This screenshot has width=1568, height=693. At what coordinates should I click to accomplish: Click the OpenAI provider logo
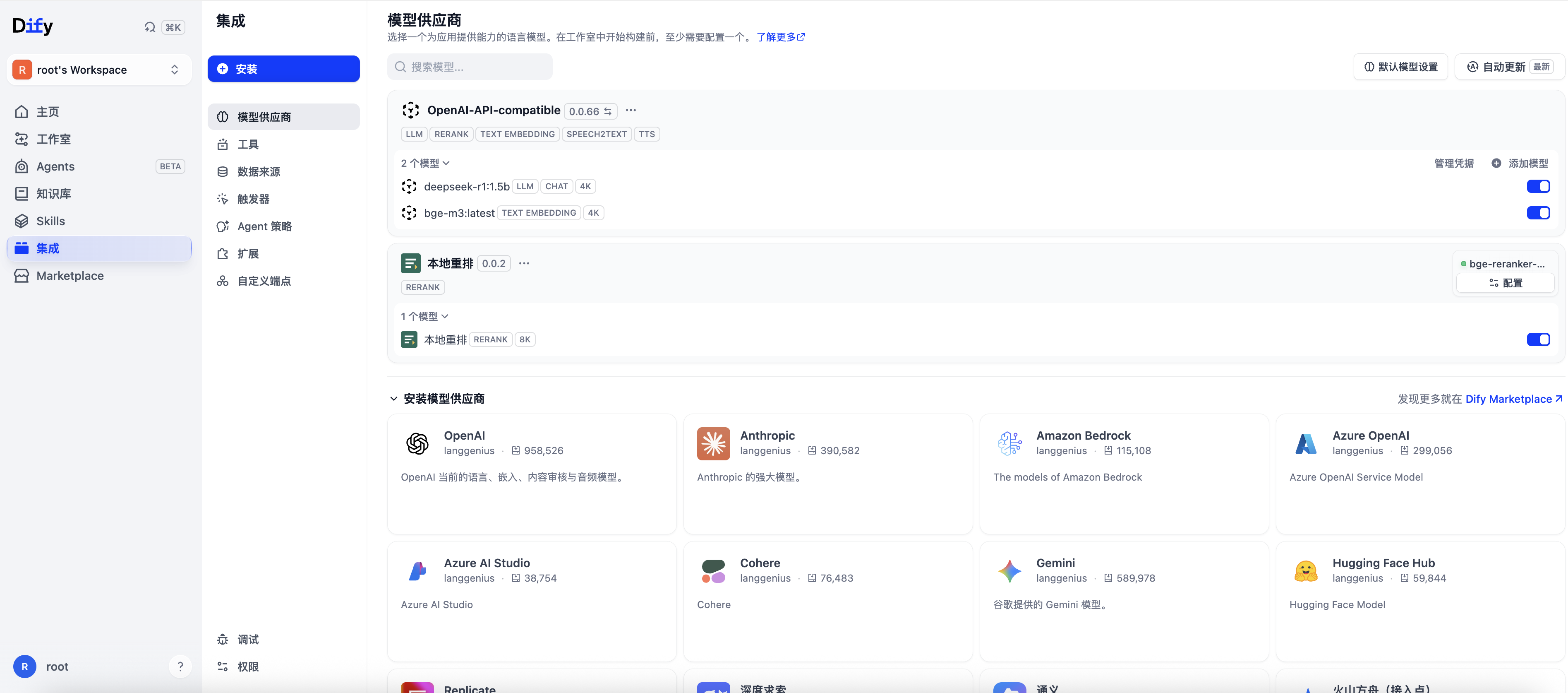(x=417, y=443)
